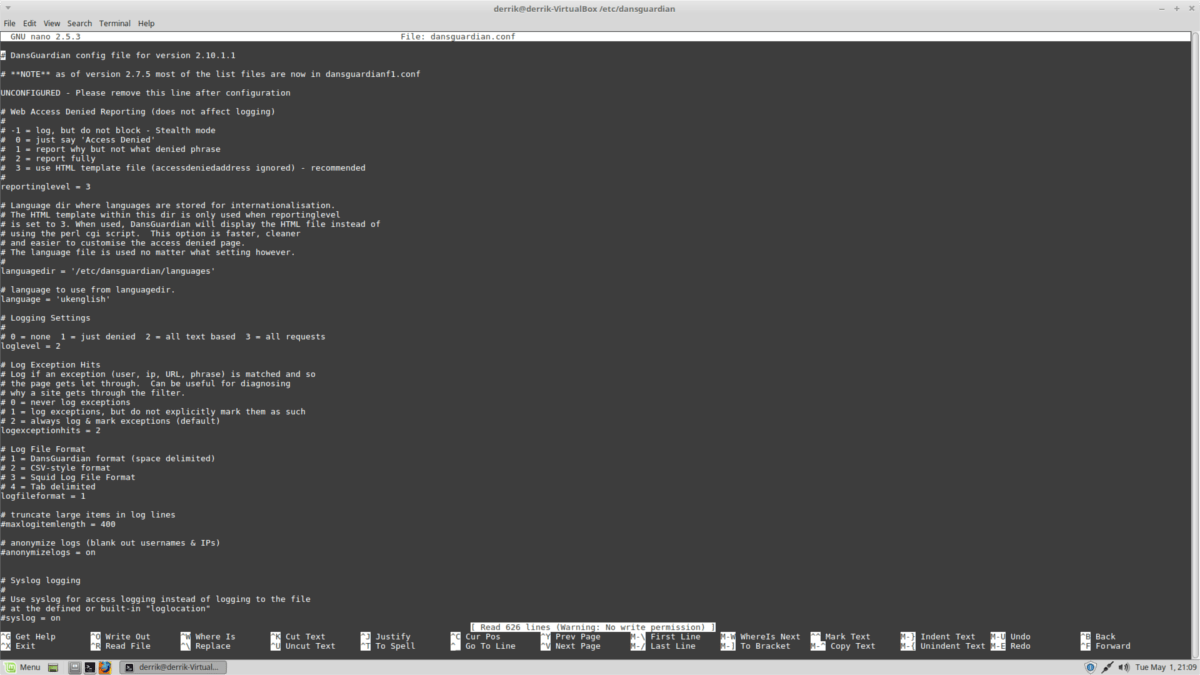Launch the terminal from the panel launcher
The image size is (1200, 675).
tap(89, 667)
